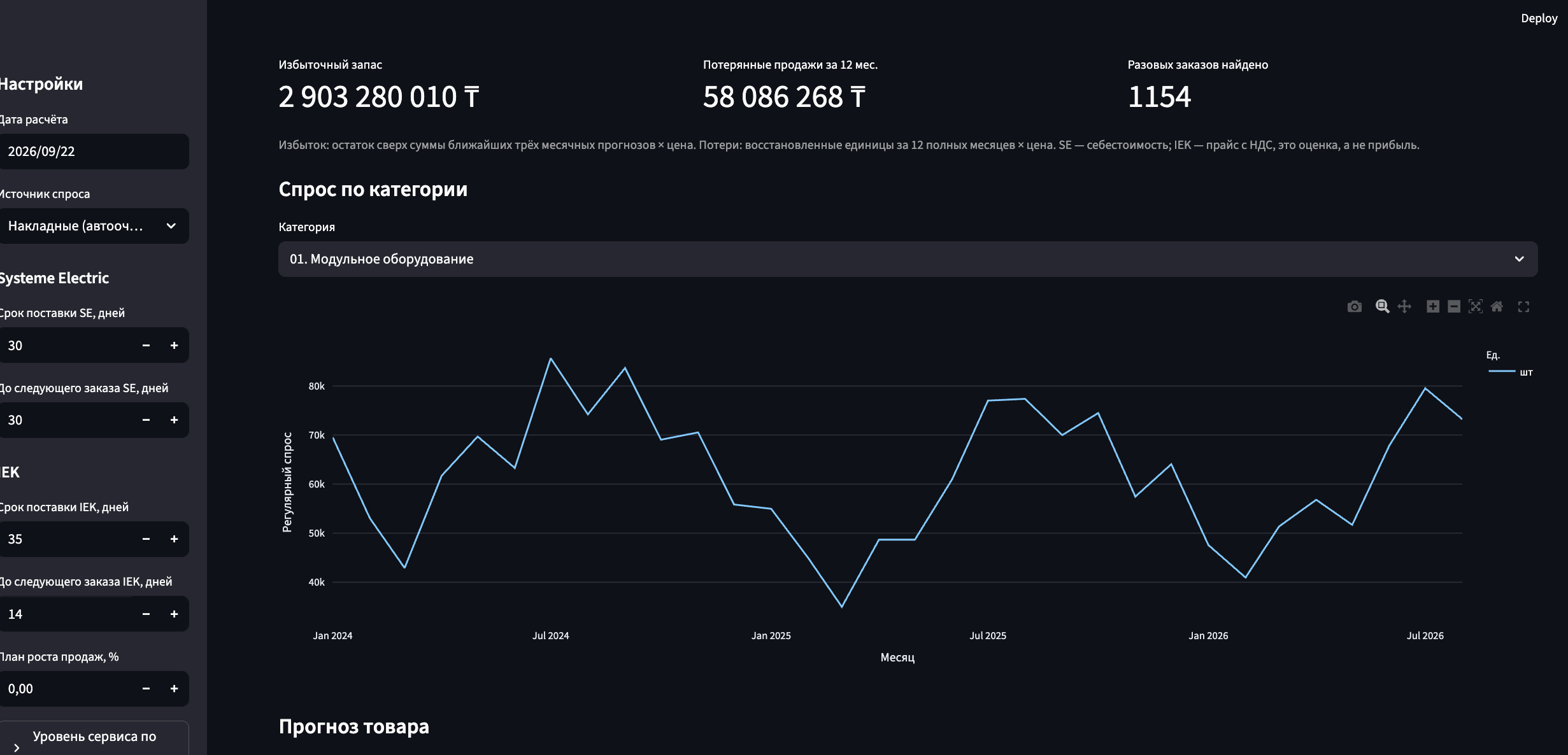Increase sales growth plan percent
Image resolution: width=1568 pixels, height=755 pixels.
click(x=174, y=689)
